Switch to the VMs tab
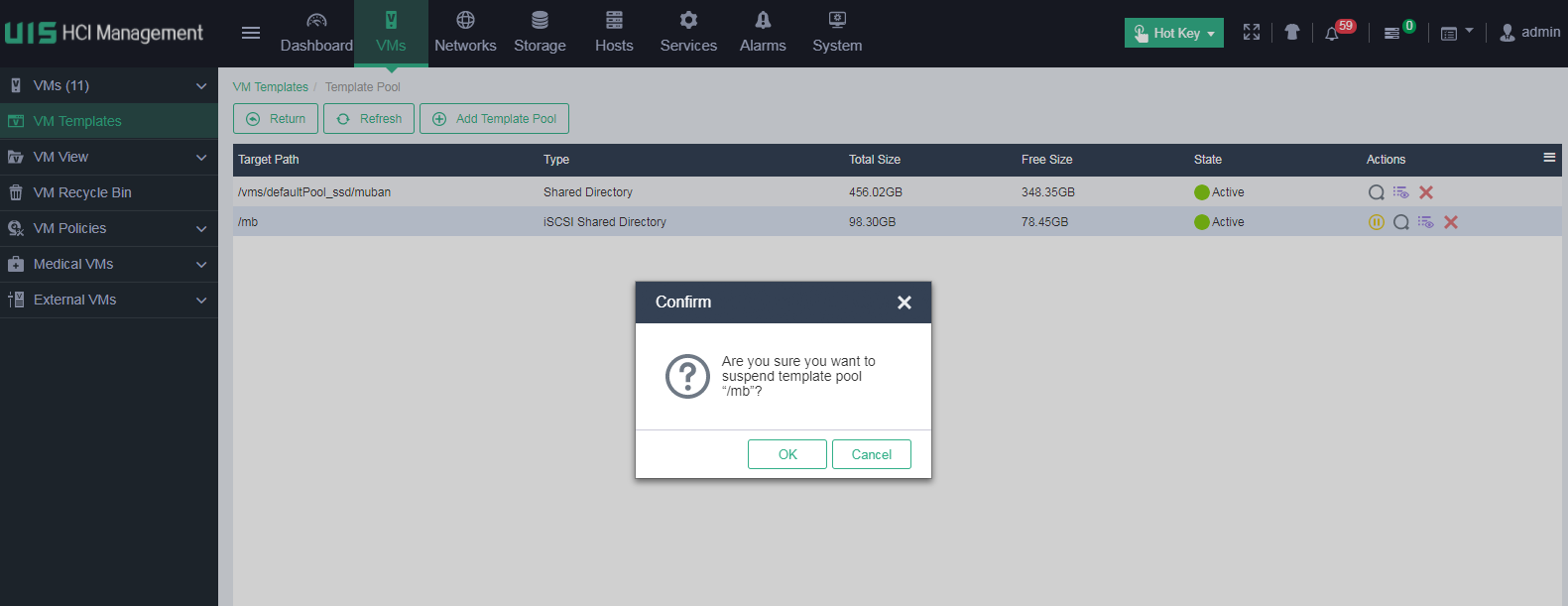The image size is (1568, 606). coord(391,33)
